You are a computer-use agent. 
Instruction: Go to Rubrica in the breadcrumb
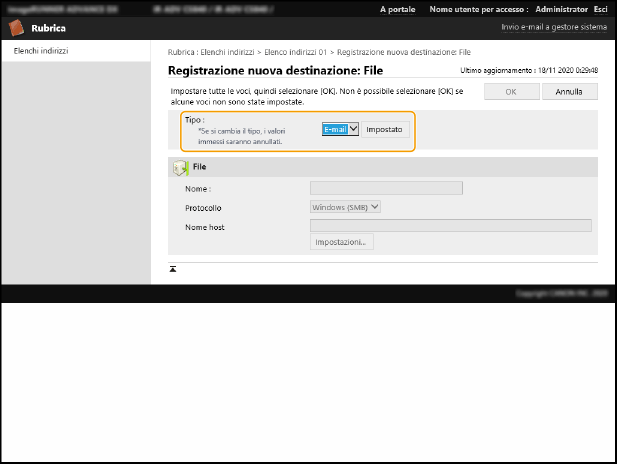point(181,52)
